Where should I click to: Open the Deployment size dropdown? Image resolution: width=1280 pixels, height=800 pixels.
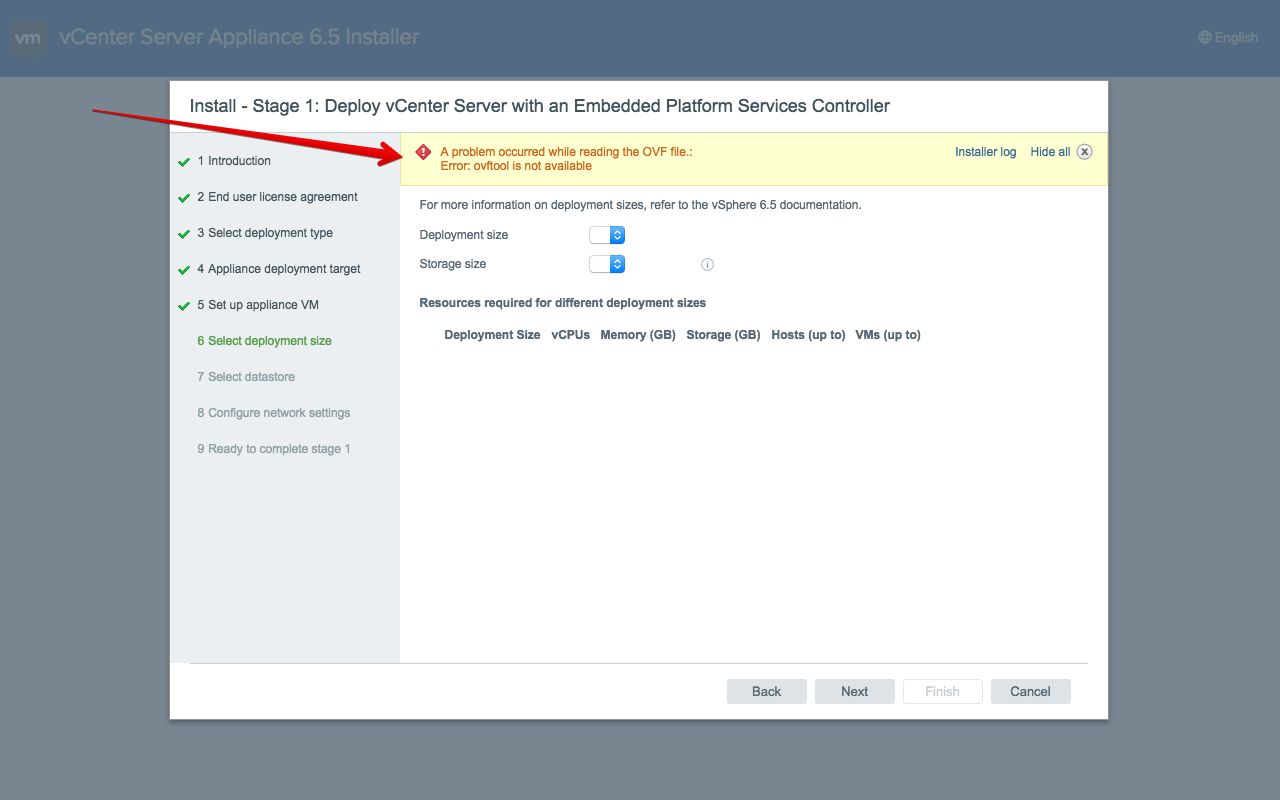pyautogui.click(x=607, y=235)
